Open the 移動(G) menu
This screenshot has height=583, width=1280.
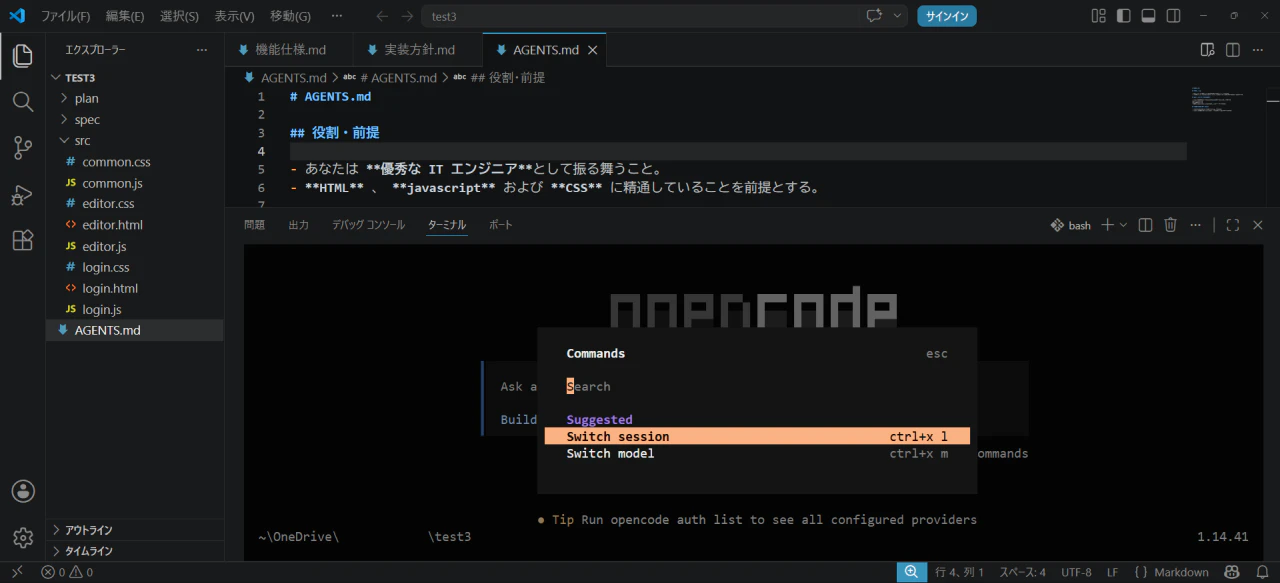pyautogui.click(x=290, y=16)
